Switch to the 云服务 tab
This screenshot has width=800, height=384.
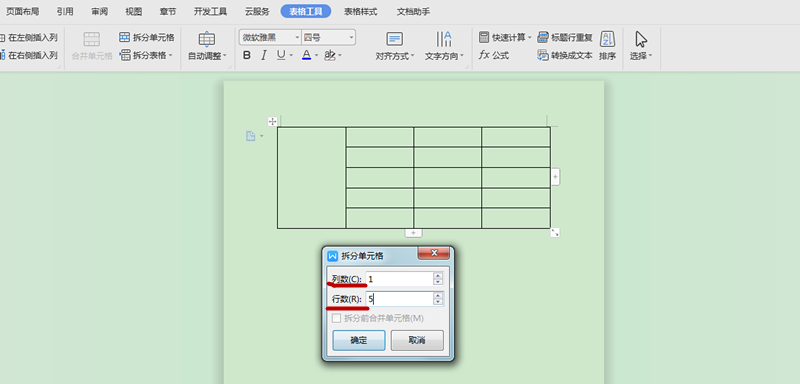(x=257, y=11)
